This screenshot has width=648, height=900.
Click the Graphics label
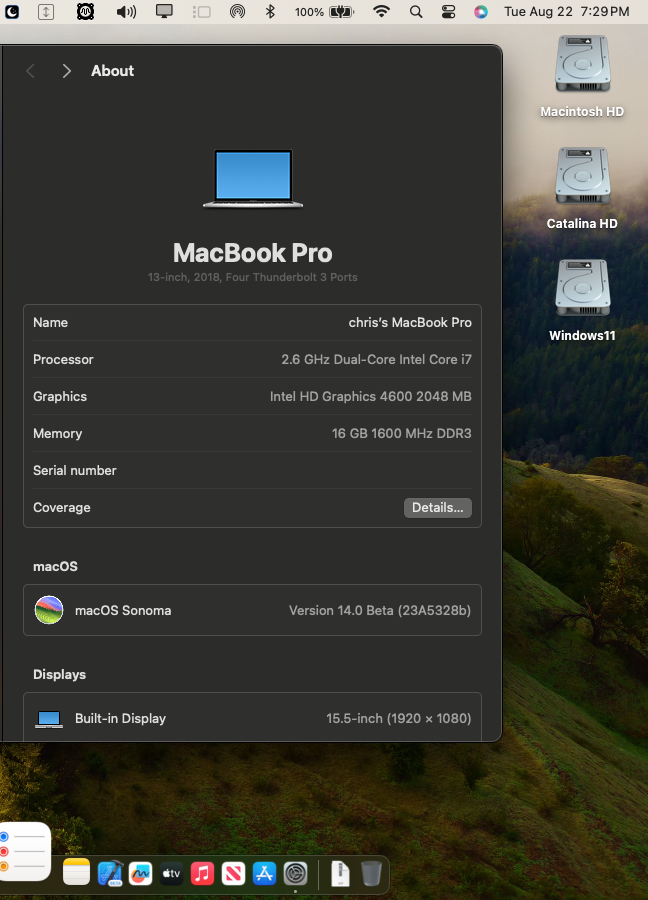tap(60, 397)
